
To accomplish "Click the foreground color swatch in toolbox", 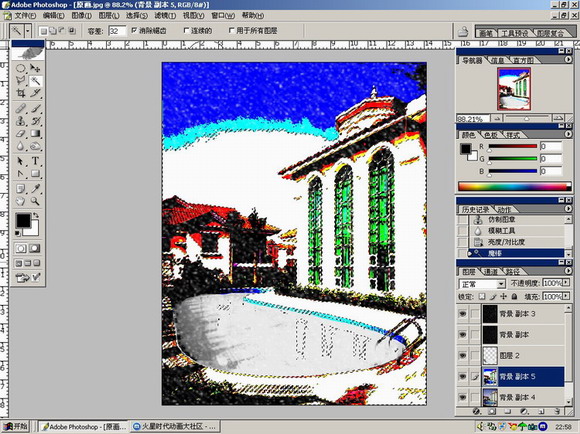I will pyautogui.click(x=23, y=221).
